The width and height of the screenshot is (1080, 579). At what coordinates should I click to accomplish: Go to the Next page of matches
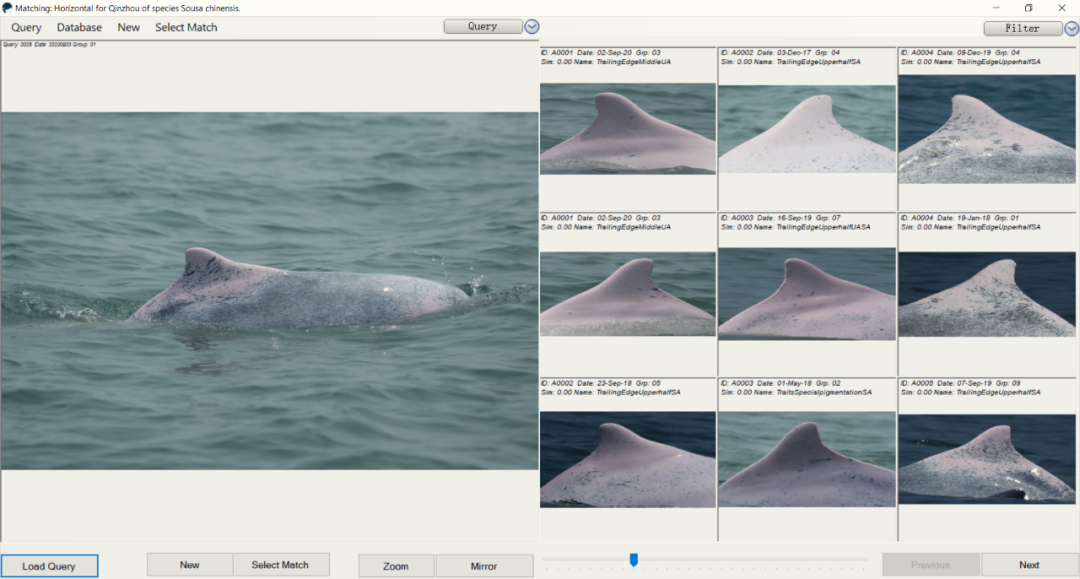pos(1029,565)
